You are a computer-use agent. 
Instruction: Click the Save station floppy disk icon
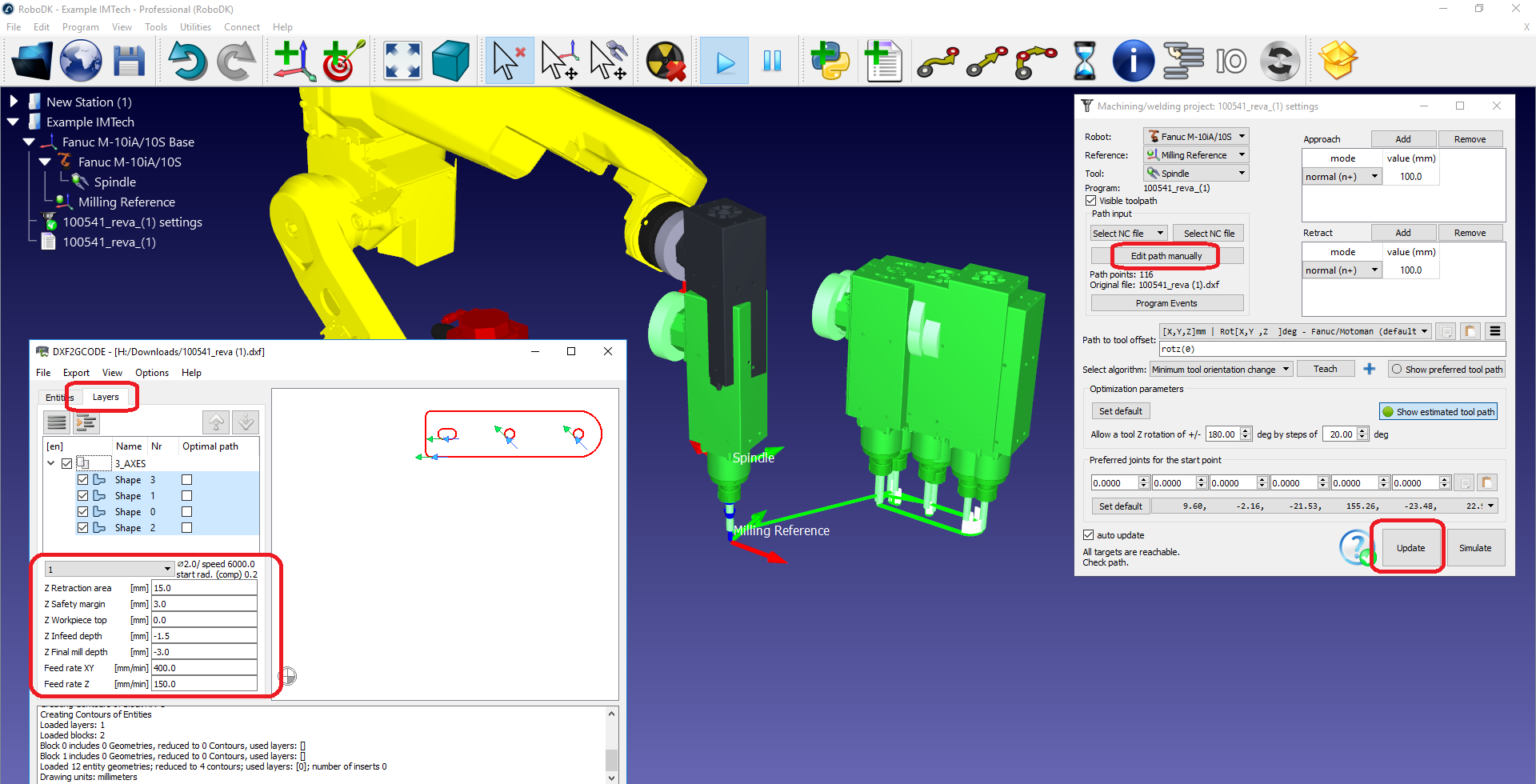129,62
